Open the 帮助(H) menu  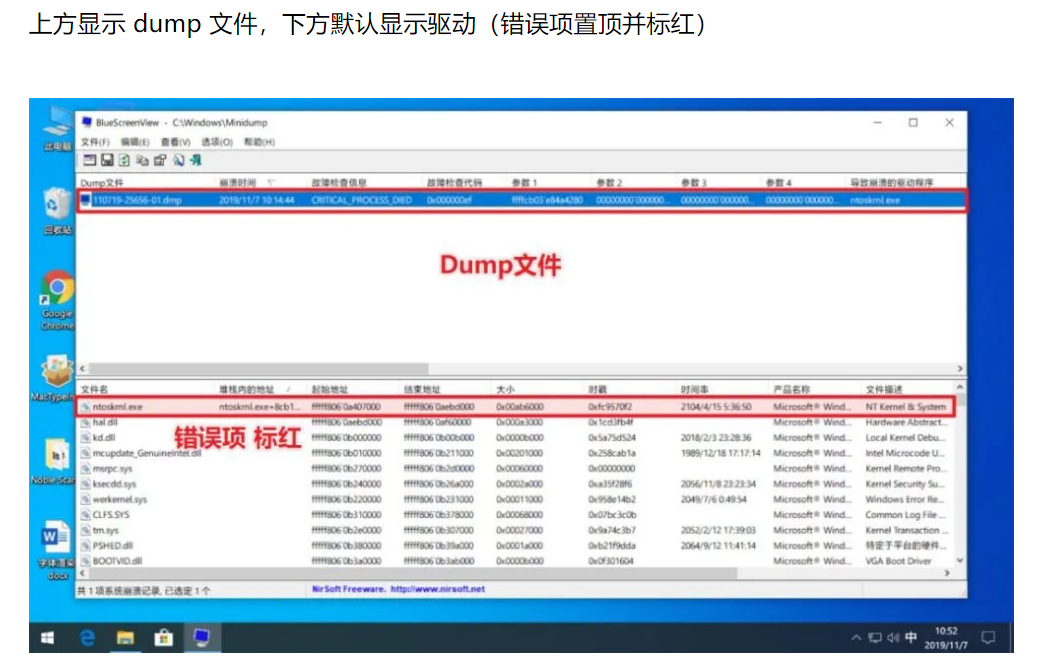[x=259, y=142]
